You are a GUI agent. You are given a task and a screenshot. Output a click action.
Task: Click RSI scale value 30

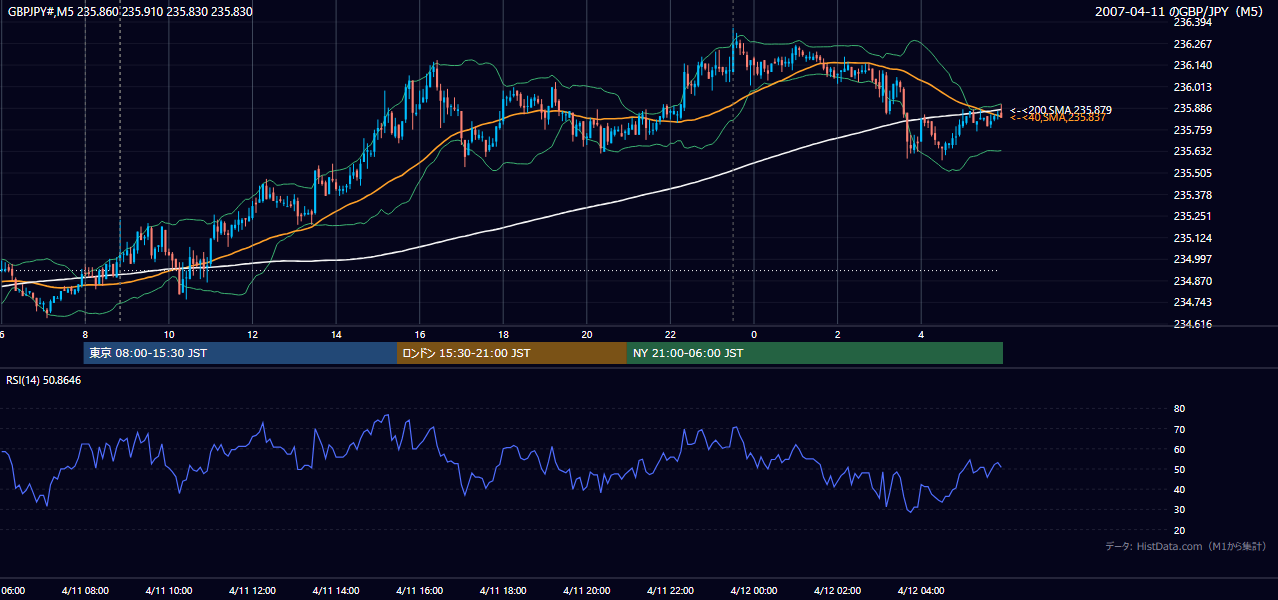(1180, 510)
